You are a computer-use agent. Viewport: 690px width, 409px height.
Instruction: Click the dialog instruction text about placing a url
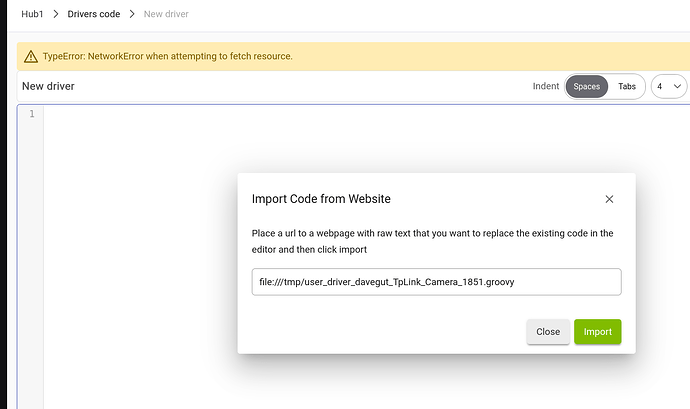point(432,241)
